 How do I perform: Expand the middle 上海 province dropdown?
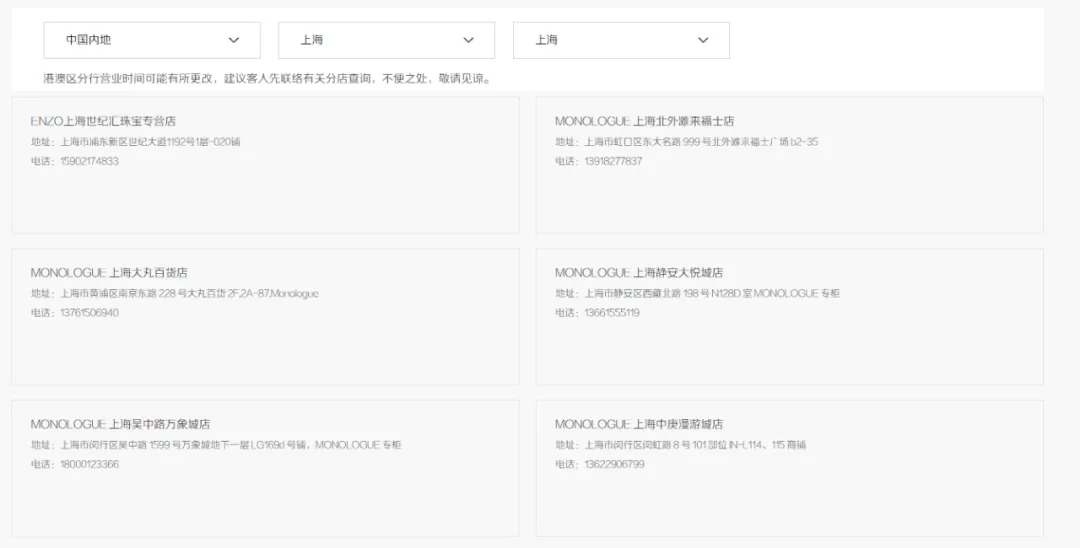coord(386,40)
